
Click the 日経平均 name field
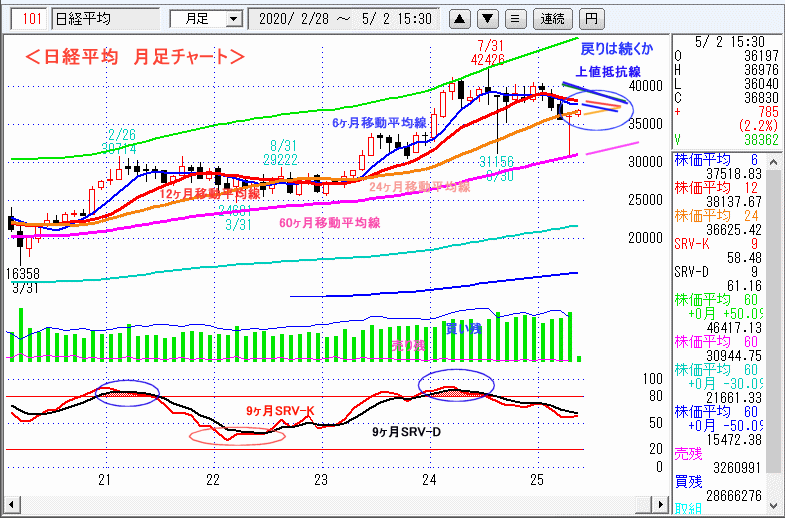tap(106, 20)
